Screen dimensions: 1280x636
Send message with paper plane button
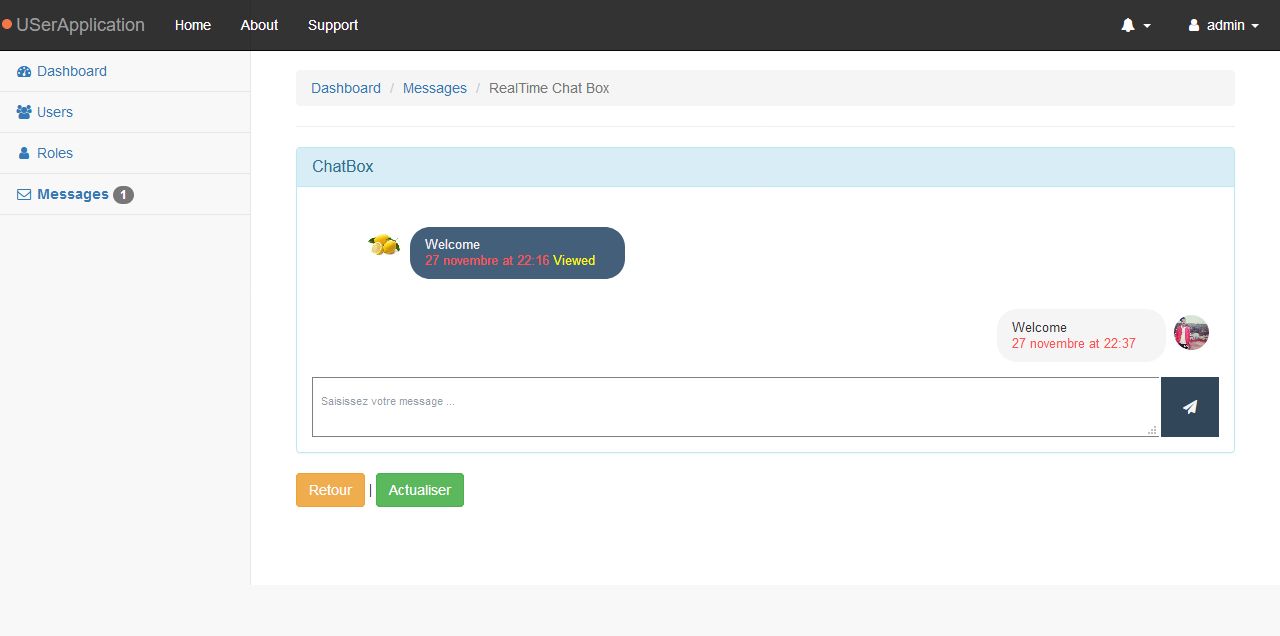coord(1190,407)
